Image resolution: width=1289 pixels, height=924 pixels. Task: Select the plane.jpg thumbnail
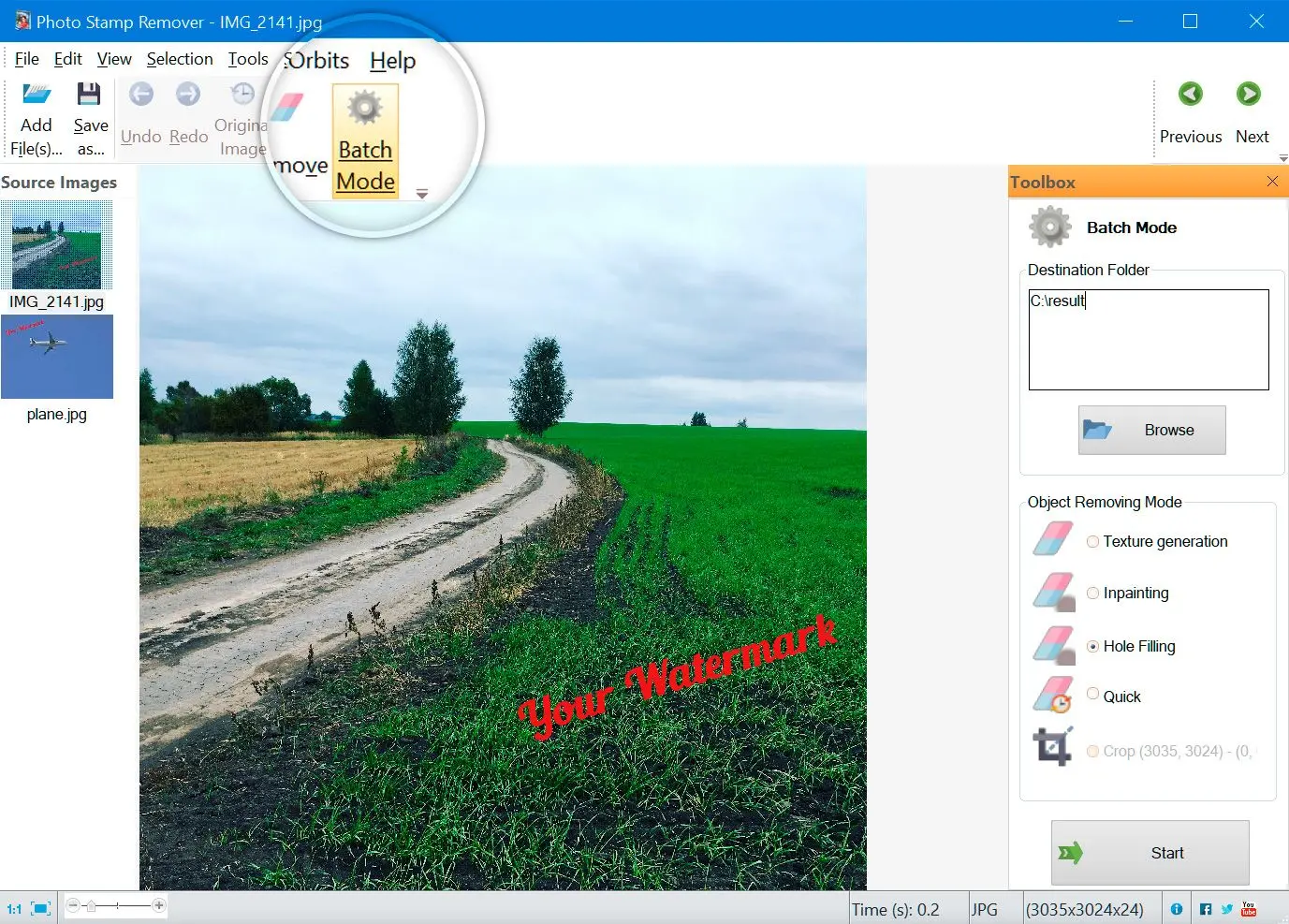point(57,357)
